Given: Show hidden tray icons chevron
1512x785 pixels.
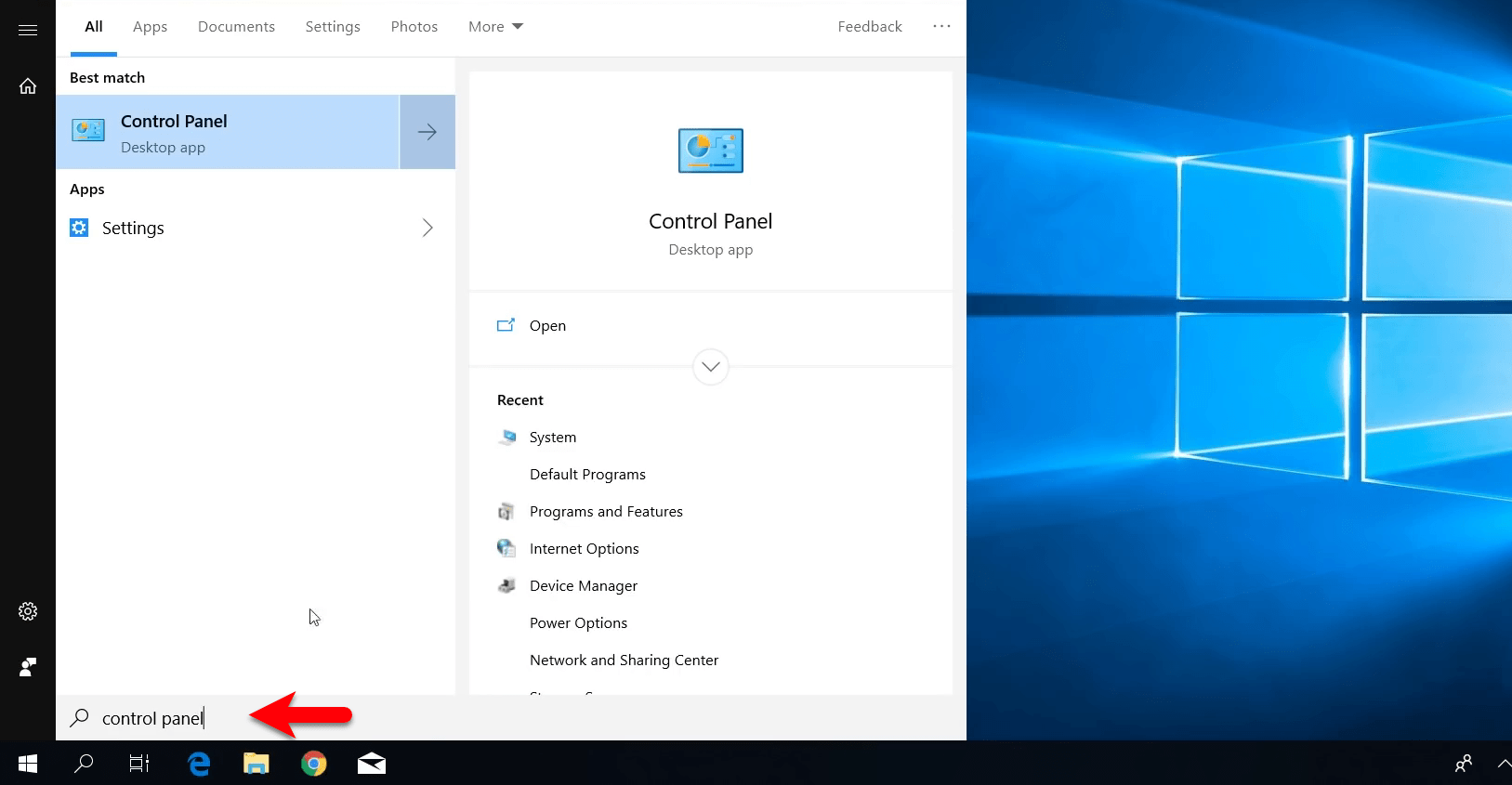Looking at the screenshot, I should point(1504,764).
